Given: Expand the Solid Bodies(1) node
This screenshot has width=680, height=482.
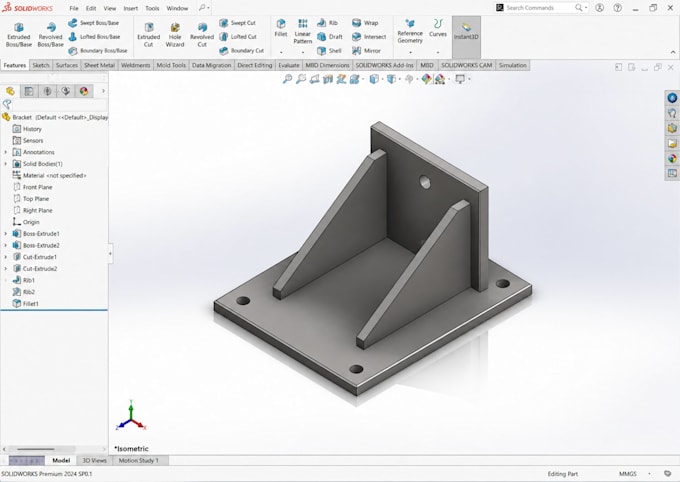Looking at the screenshot, I should [6, 164].
